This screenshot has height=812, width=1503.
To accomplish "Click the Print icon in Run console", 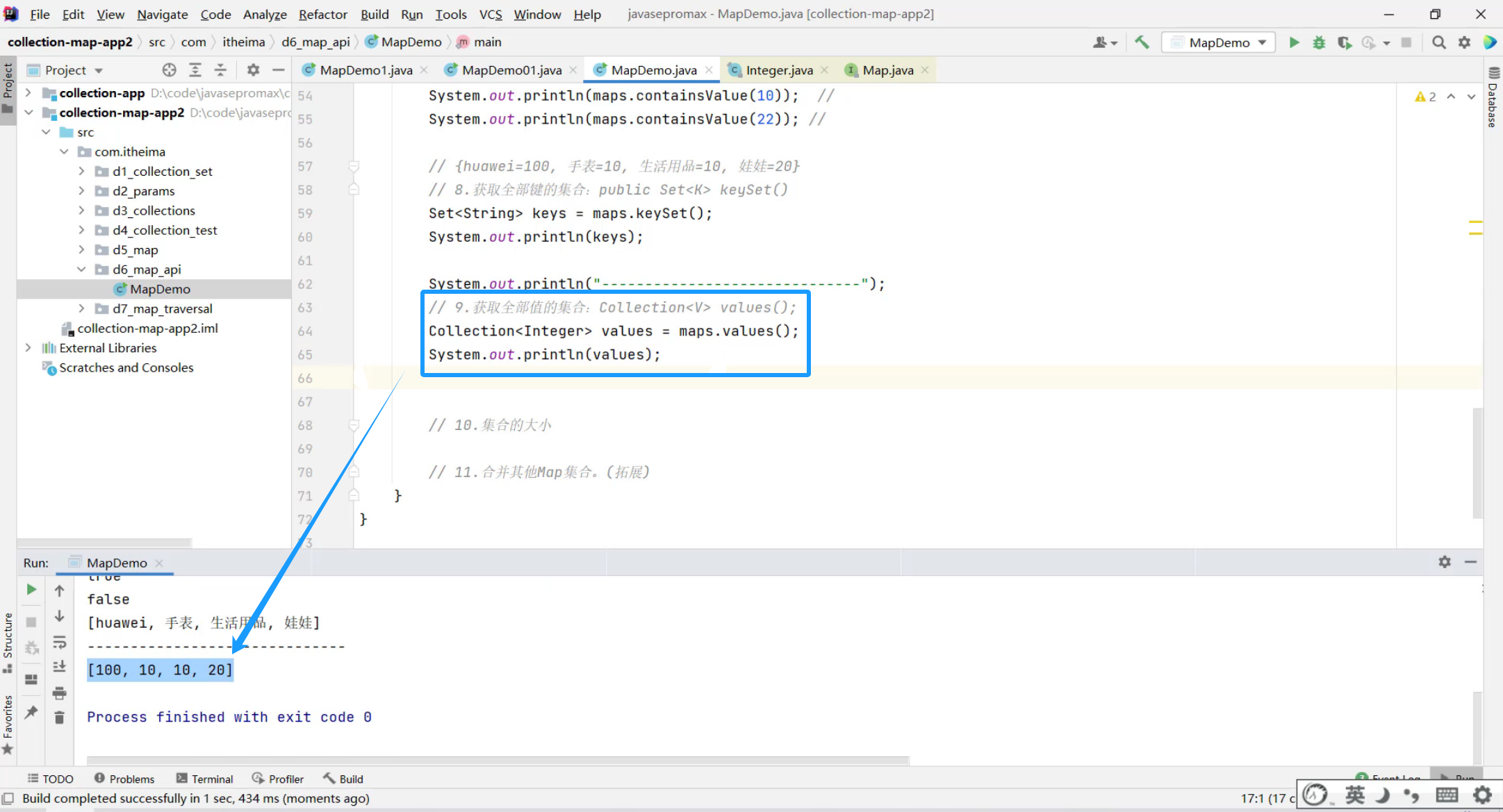I will coord(60,693).
